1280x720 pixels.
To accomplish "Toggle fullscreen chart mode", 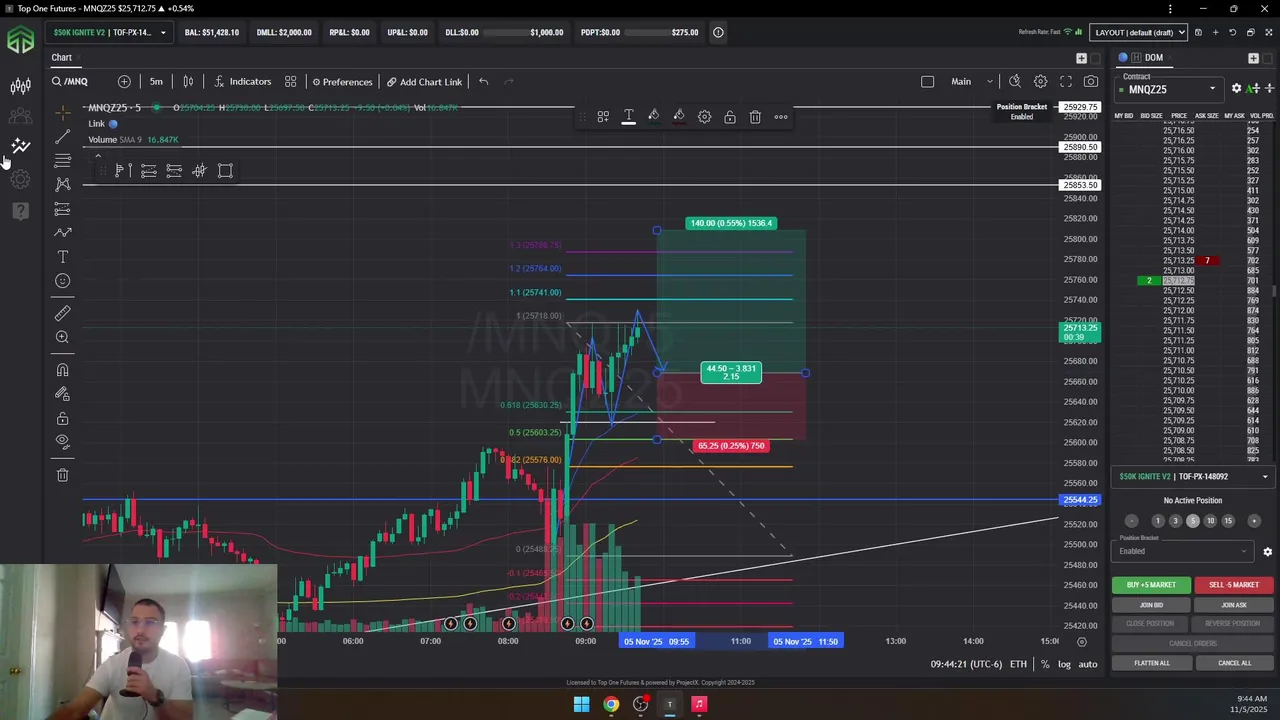I will coord(1066,81).
